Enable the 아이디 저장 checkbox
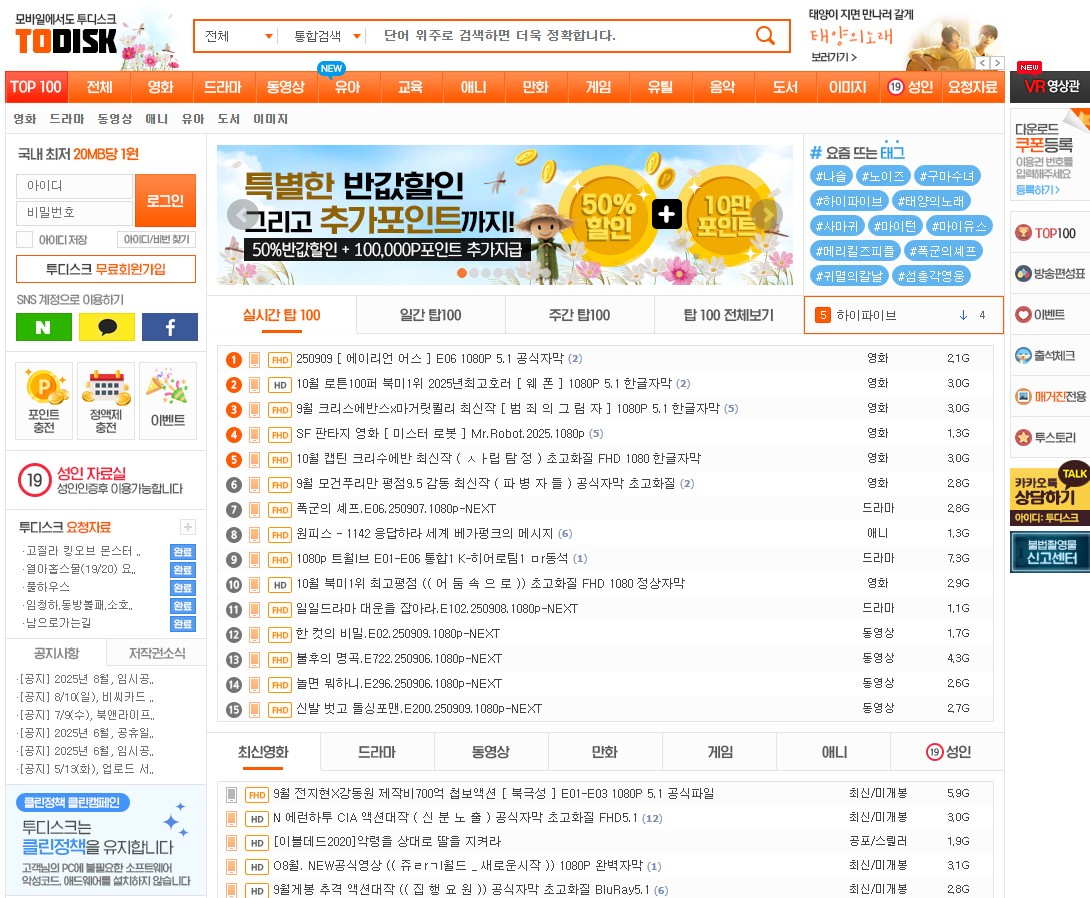Image resolution: width=1090 pixels, height=898 pixels. [x=25, y=240]
